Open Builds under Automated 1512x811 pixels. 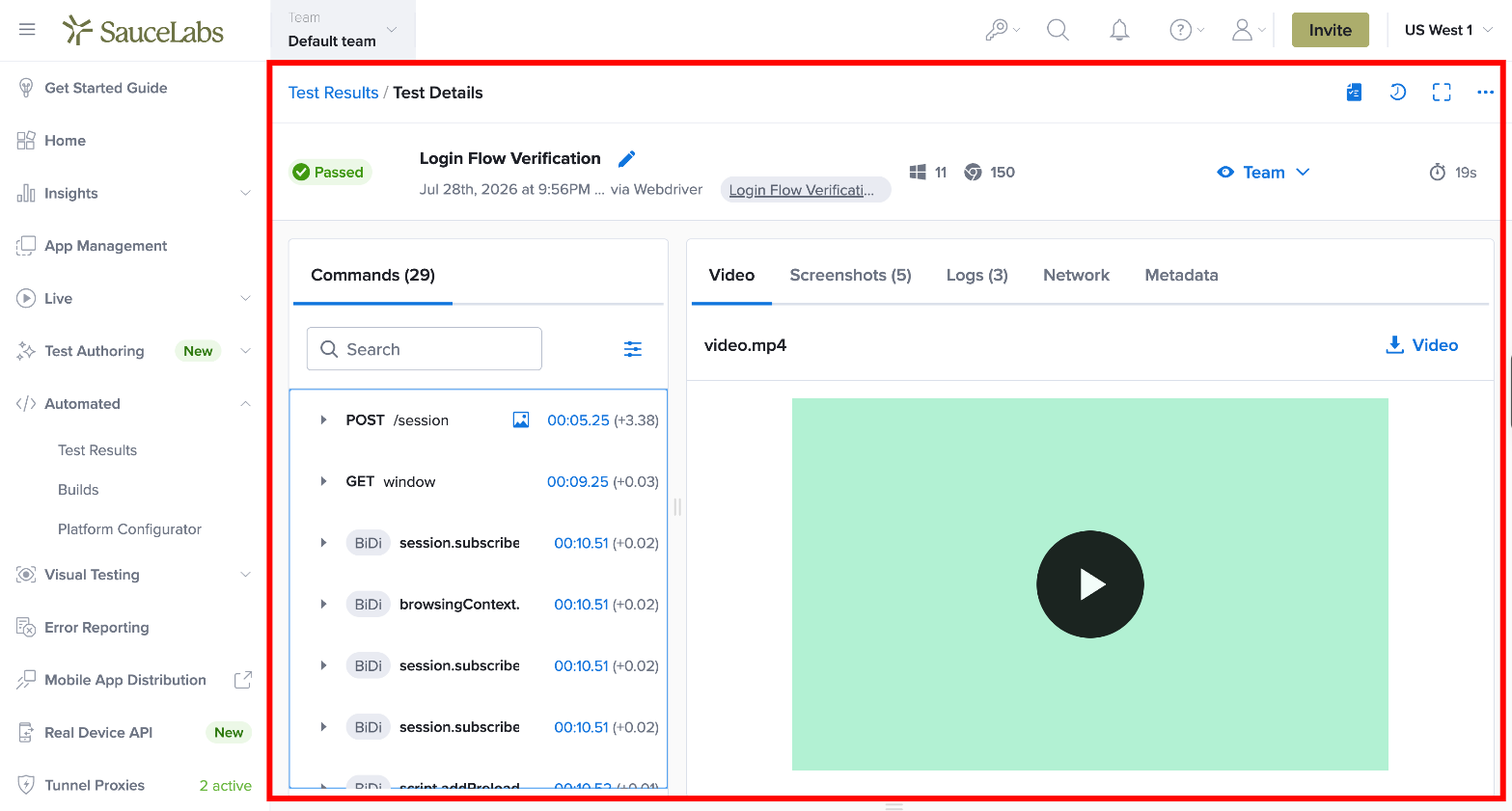tap(78, 490)
